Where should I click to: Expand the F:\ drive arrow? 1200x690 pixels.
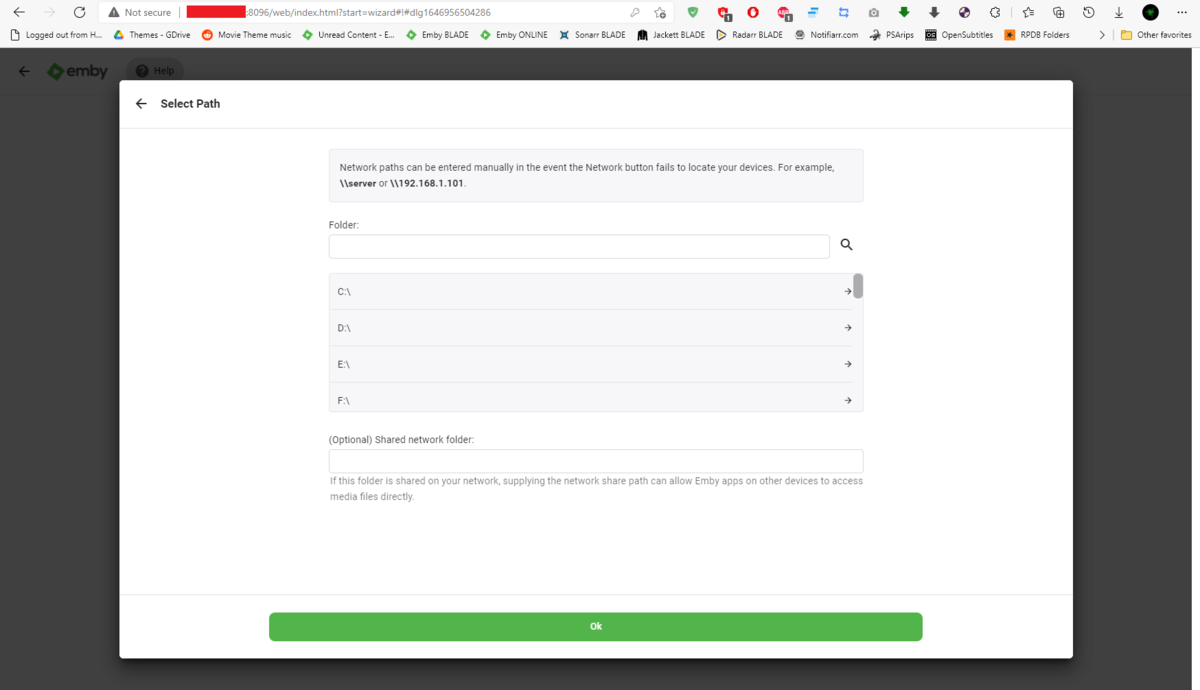pyautogui.click(x=847, y=400)
